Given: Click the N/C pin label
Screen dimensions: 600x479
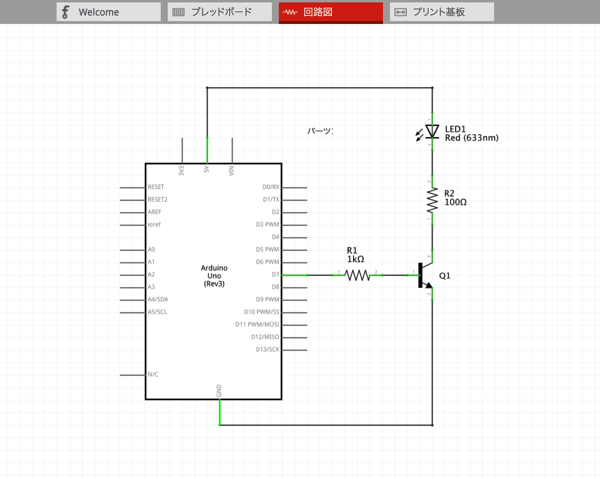Looking at the screenshot, I should [153, 375].
